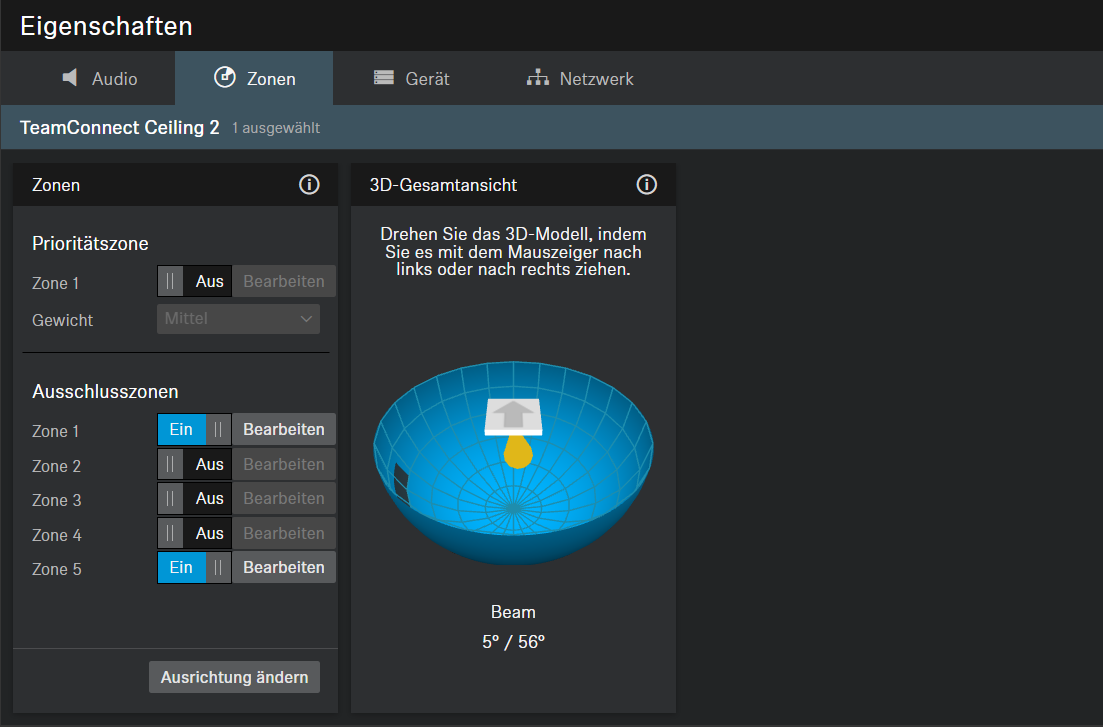Disable Ausschlusszone Zone 1 toggle
Screen dimensions: 1103x727
point(194,430)
